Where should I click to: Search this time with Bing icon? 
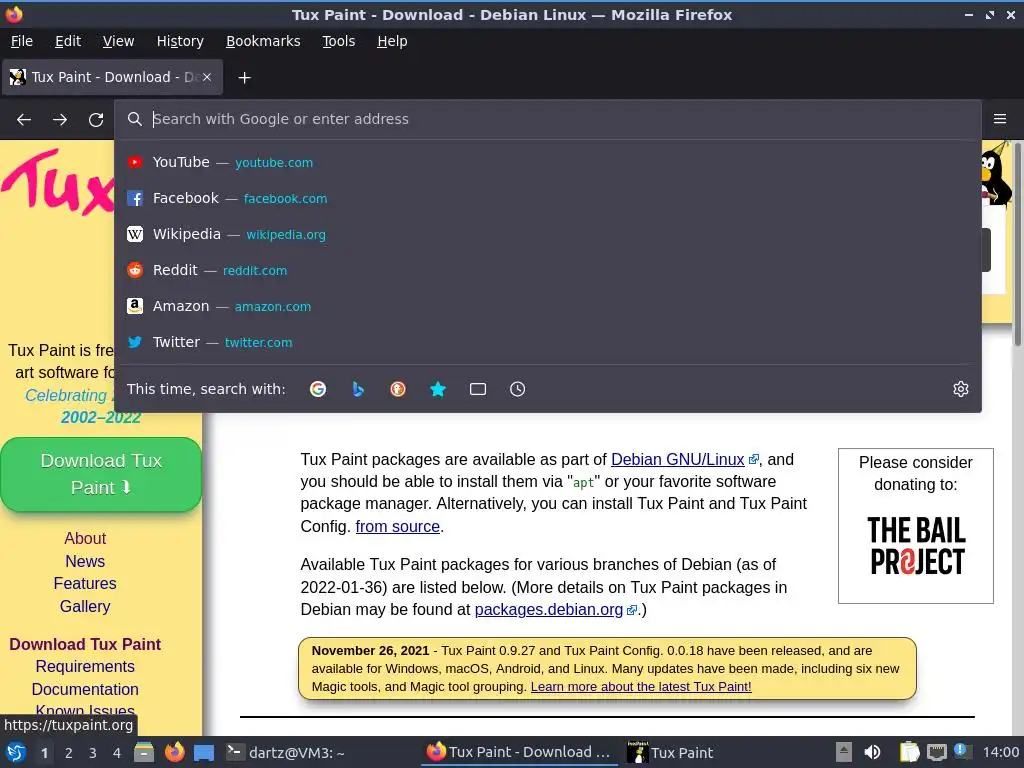[358, 389]
